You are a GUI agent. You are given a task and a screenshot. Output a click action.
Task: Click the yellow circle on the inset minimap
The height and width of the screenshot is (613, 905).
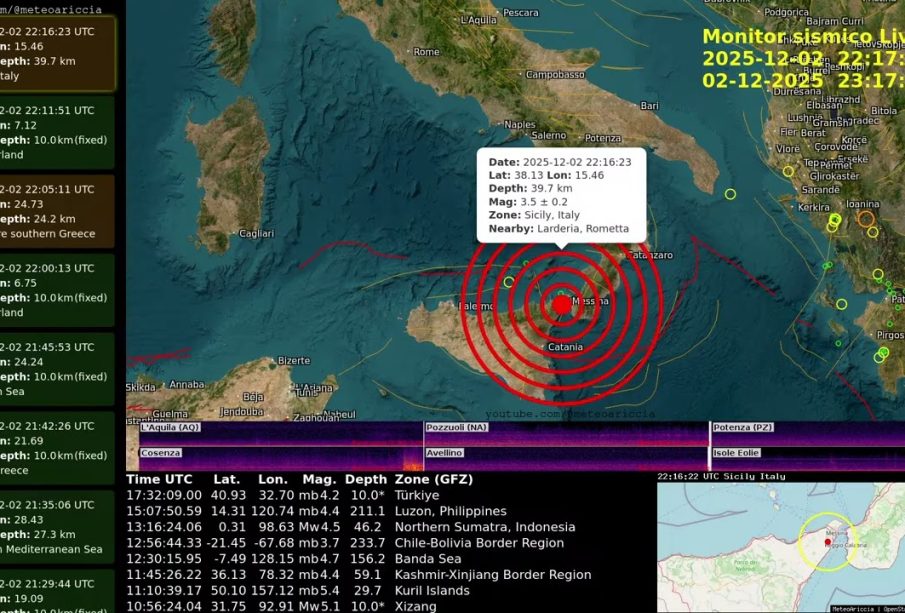coord(827,542)
